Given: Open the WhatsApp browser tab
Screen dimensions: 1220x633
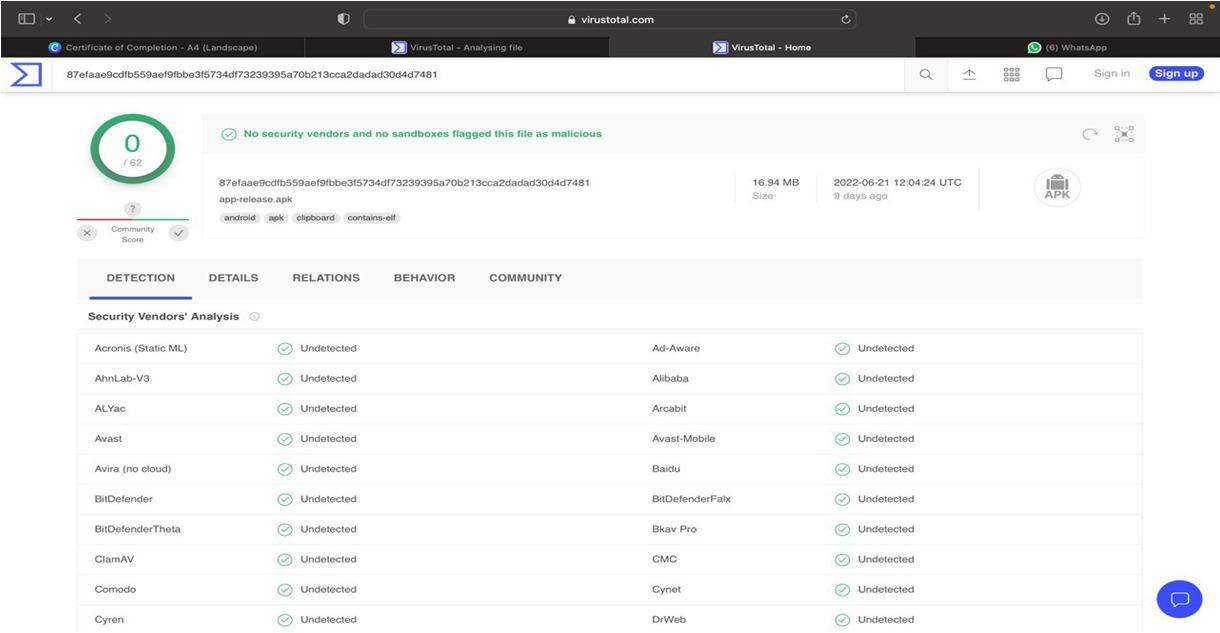Looking at the screenshot, I should click(1067, 47).
